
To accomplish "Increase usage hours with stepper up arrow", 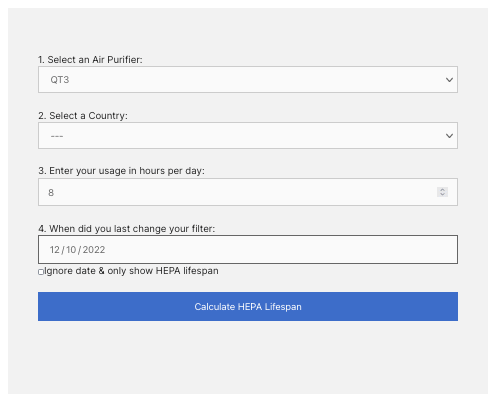I will (x=442, y=190).
